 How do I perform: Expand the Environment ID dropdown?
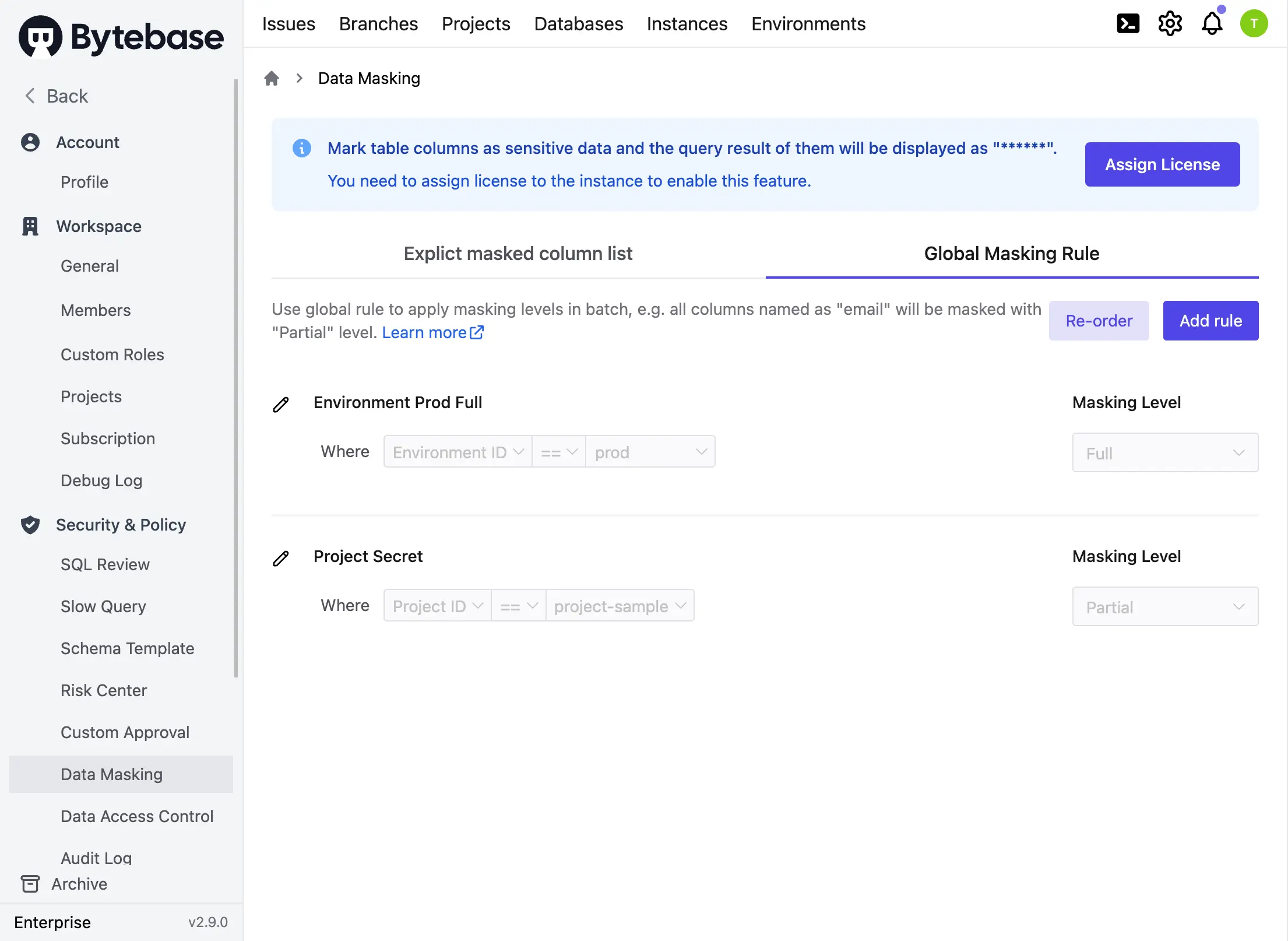point(458,452)
